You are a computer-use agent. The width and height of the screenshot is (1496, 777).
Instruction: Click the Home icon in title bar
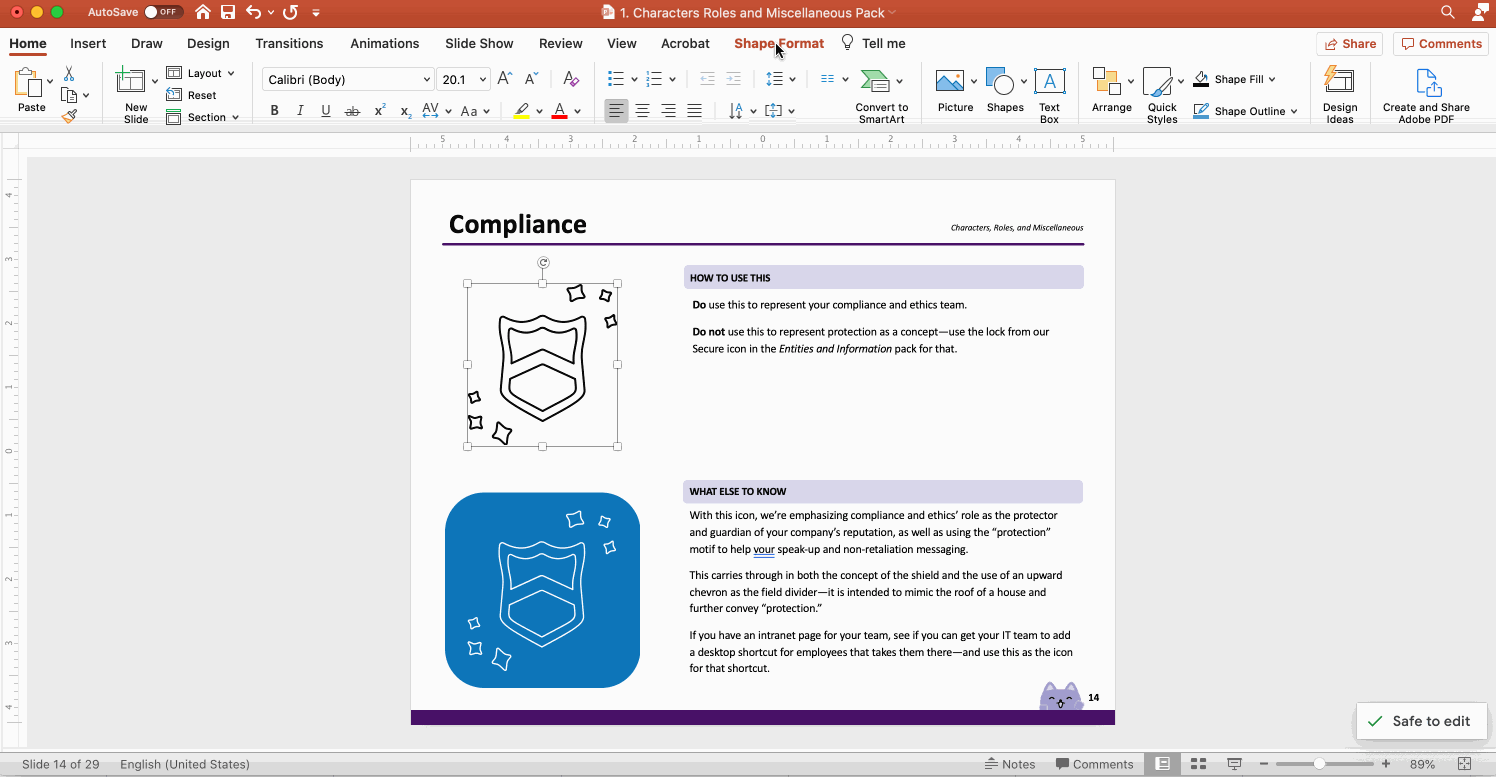203,12
